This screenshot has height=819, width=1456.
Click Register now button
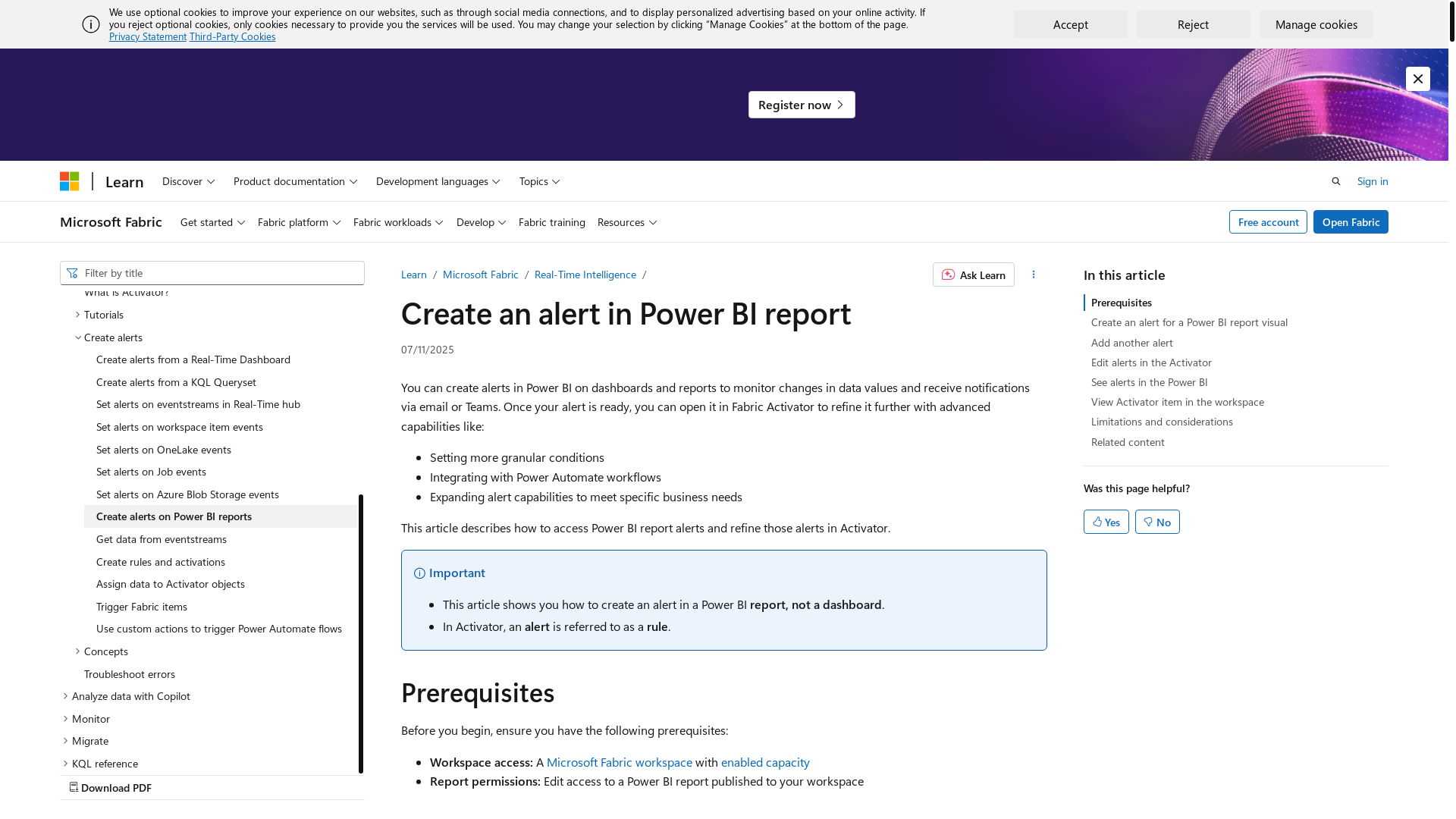[x=802, y=105]
